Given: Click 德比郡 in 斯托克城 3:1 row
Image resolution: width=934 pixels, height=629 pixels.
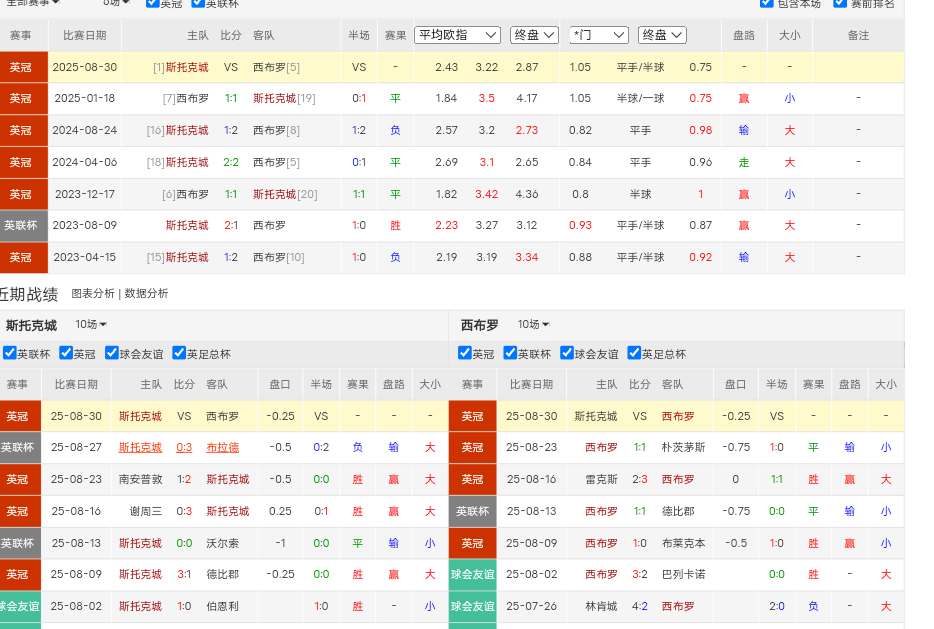Looking at the screenshot, I should tap(223, 574).
